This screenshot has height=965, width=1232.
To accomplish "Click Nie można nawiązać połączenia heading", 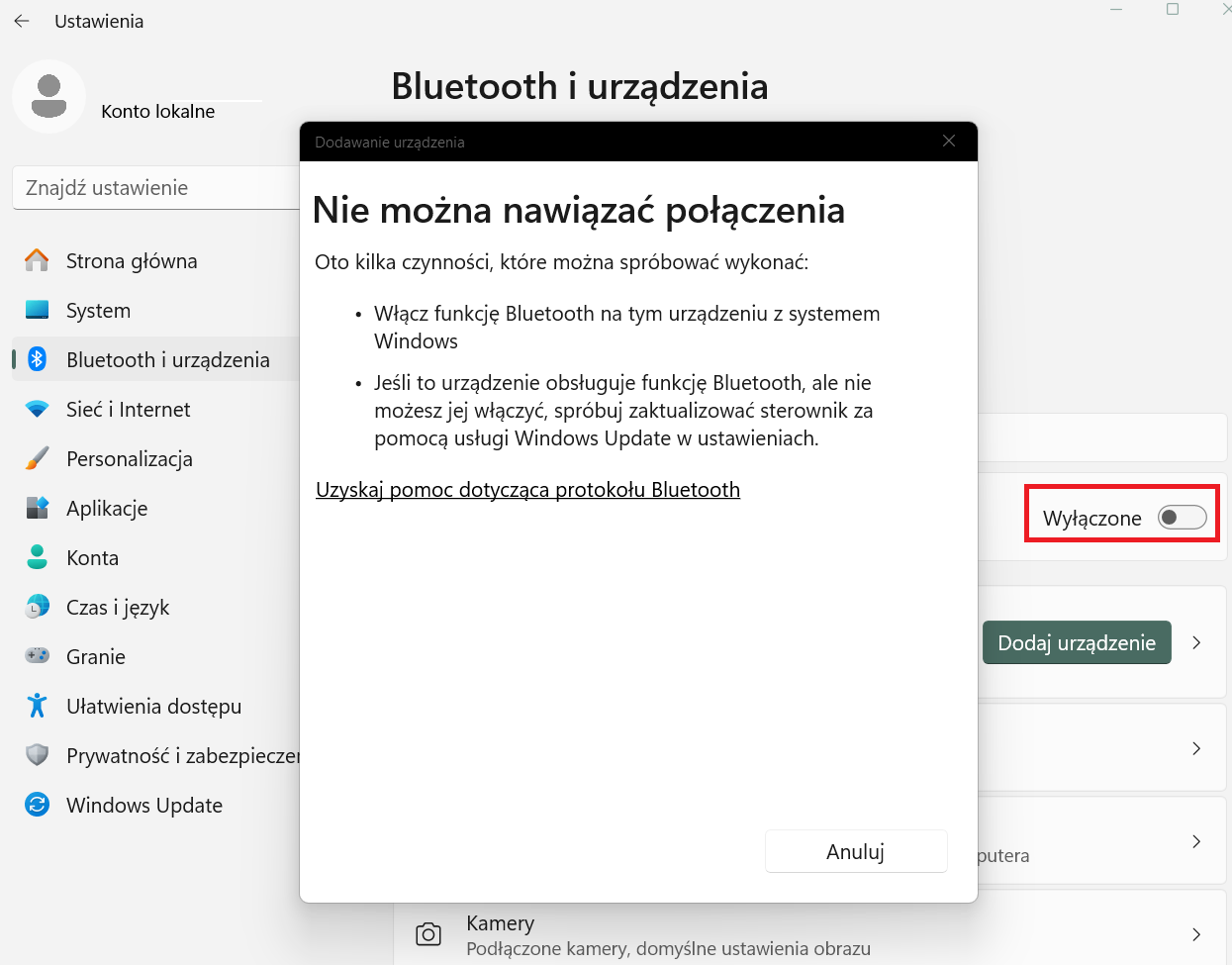I will 579,210.
